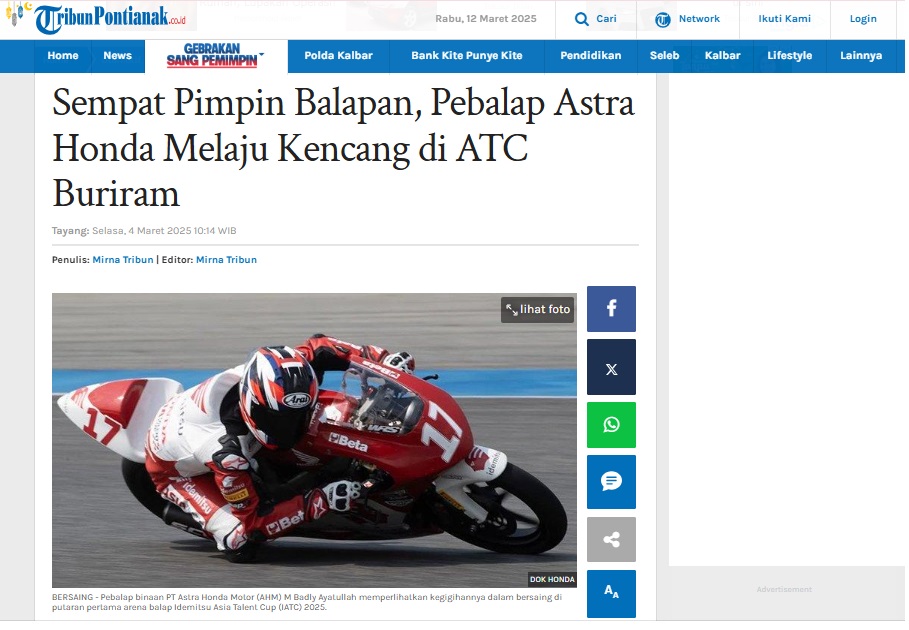Open the Tribun Network icon menu
This screenshot has width=909, height=630.
coord(663,20)
